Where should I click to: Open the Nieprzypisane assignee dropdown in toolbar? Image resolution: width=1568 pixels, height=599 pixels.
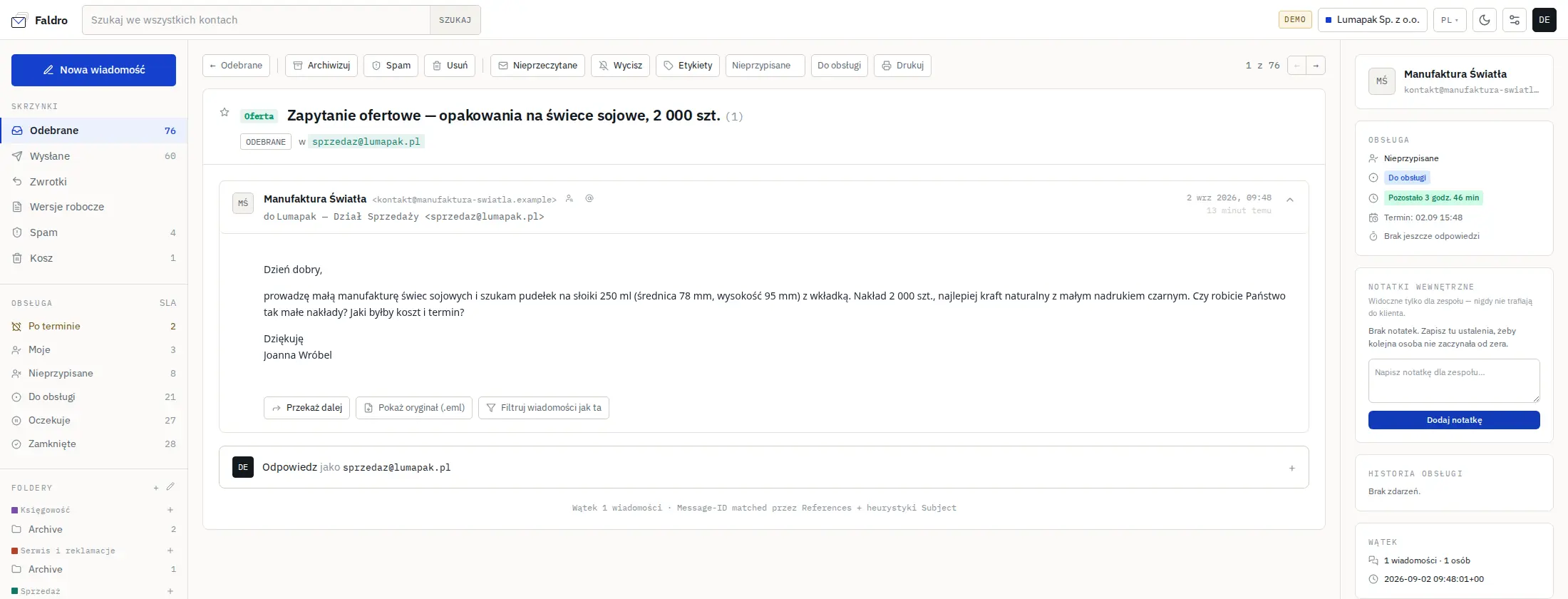point(765,66)
